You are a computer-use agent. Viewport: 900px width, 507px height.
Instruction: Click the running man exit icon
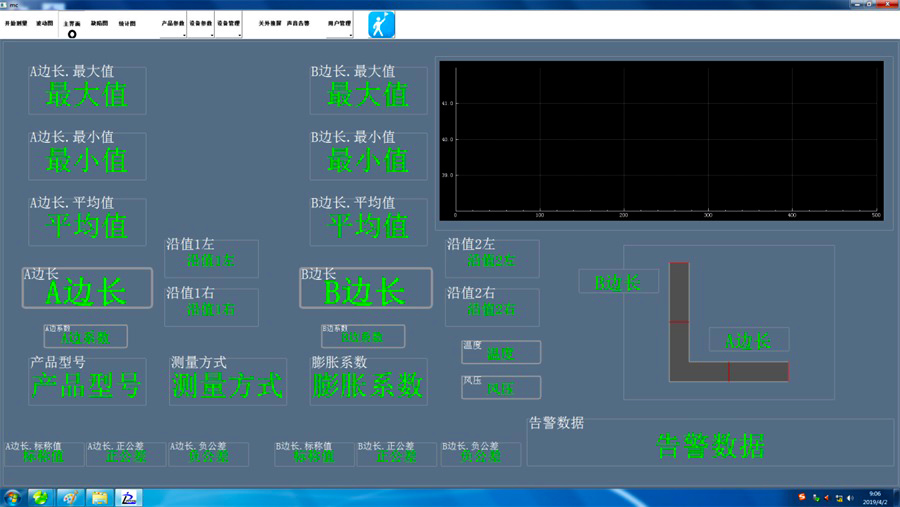[x=381, y=25]
